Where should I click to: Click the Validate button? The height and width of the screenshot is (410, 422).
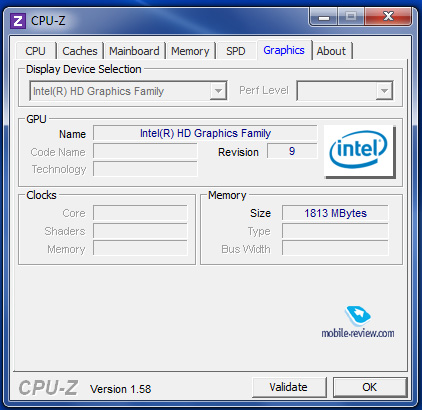pyautogui.click(x=289, y=387)
